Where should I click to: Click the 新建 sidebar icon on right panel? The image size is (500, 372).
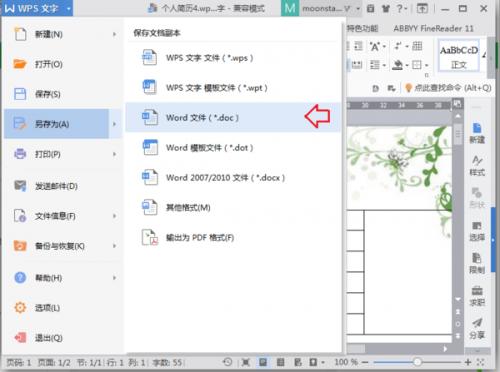(477, 133)
